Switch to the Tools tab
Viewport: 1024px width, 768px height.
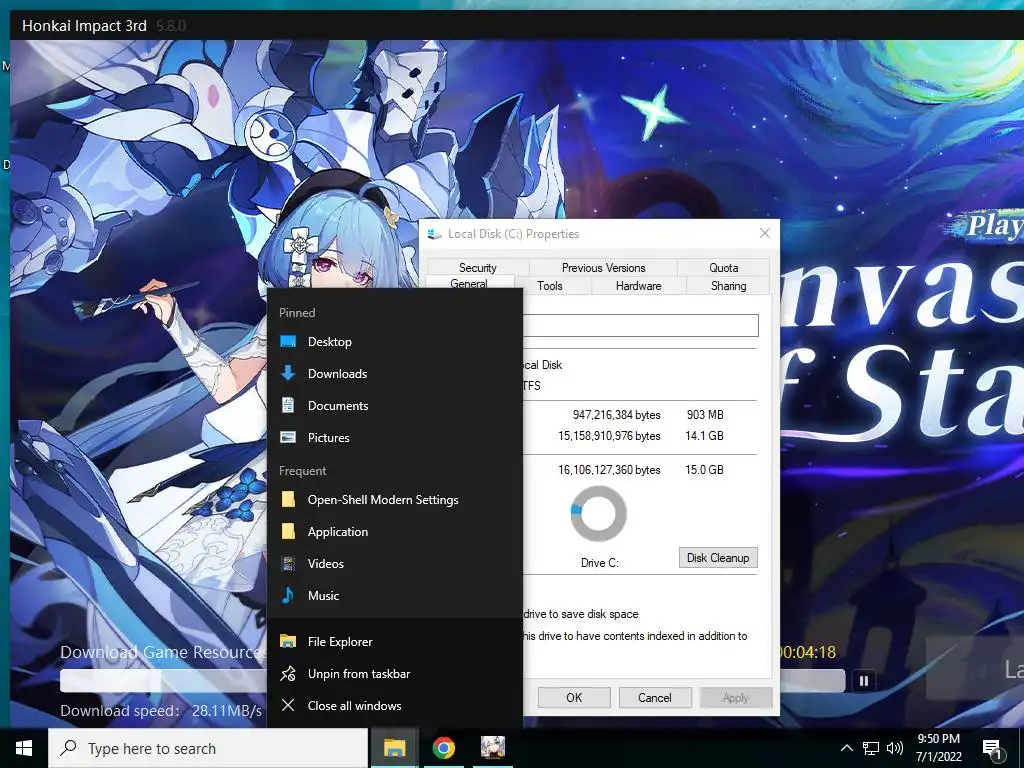[x=550, y=285]
